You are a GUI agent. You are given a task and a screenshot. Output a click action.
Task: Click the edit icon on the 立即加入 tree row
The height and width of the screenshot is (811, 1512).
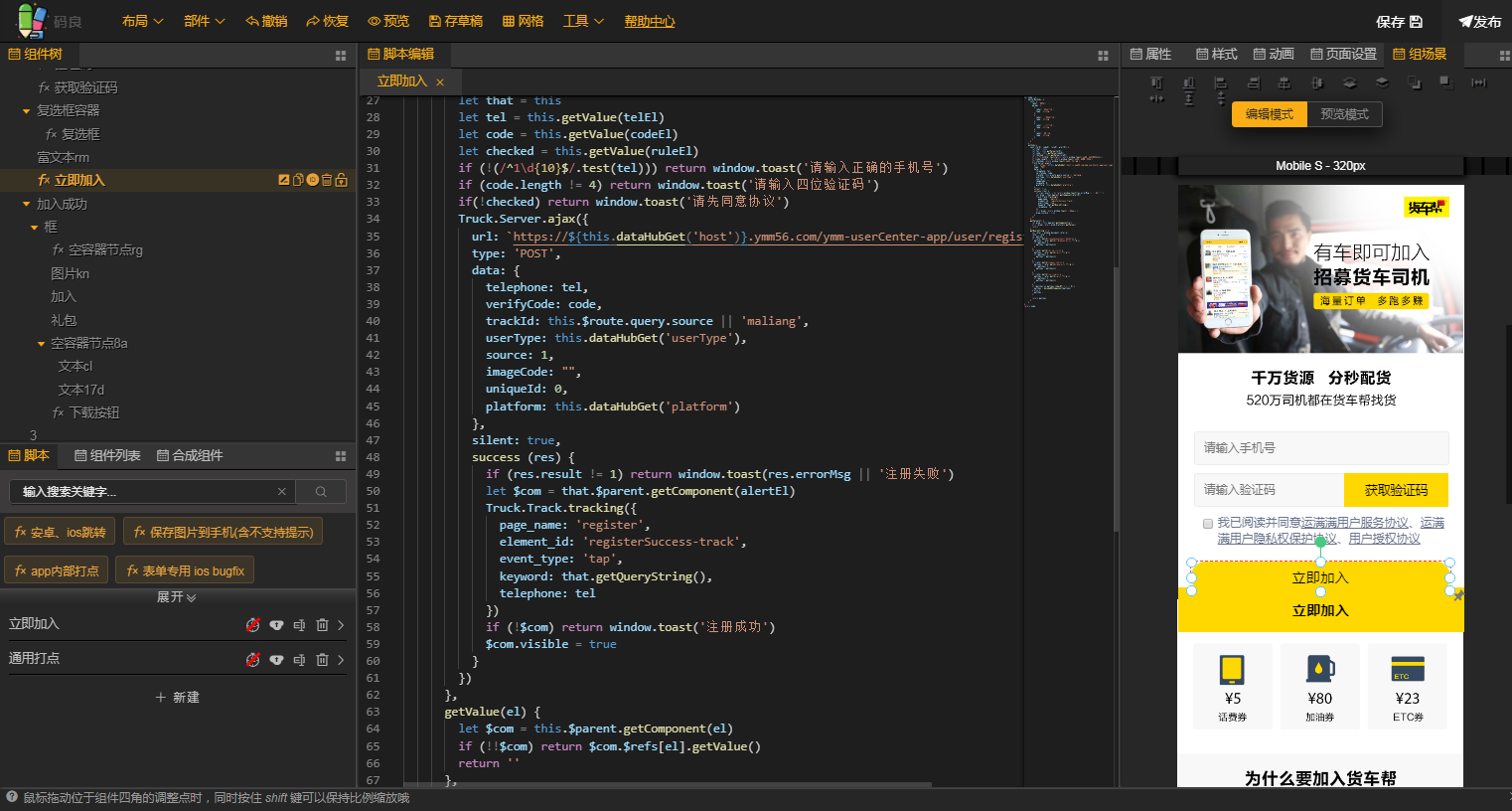coord(284,180)
